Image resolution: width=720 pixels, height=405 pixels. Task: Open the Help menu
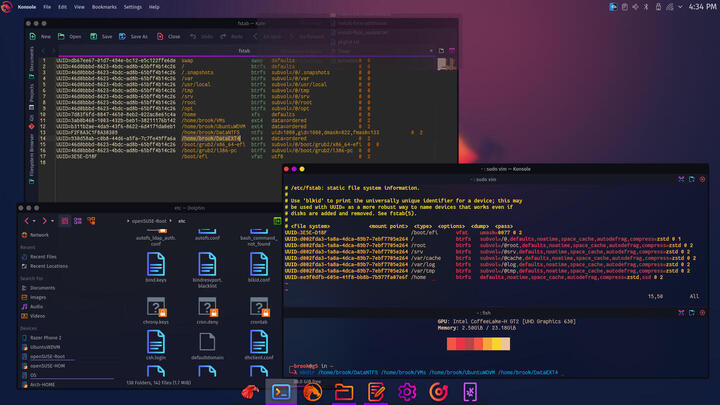154,7
